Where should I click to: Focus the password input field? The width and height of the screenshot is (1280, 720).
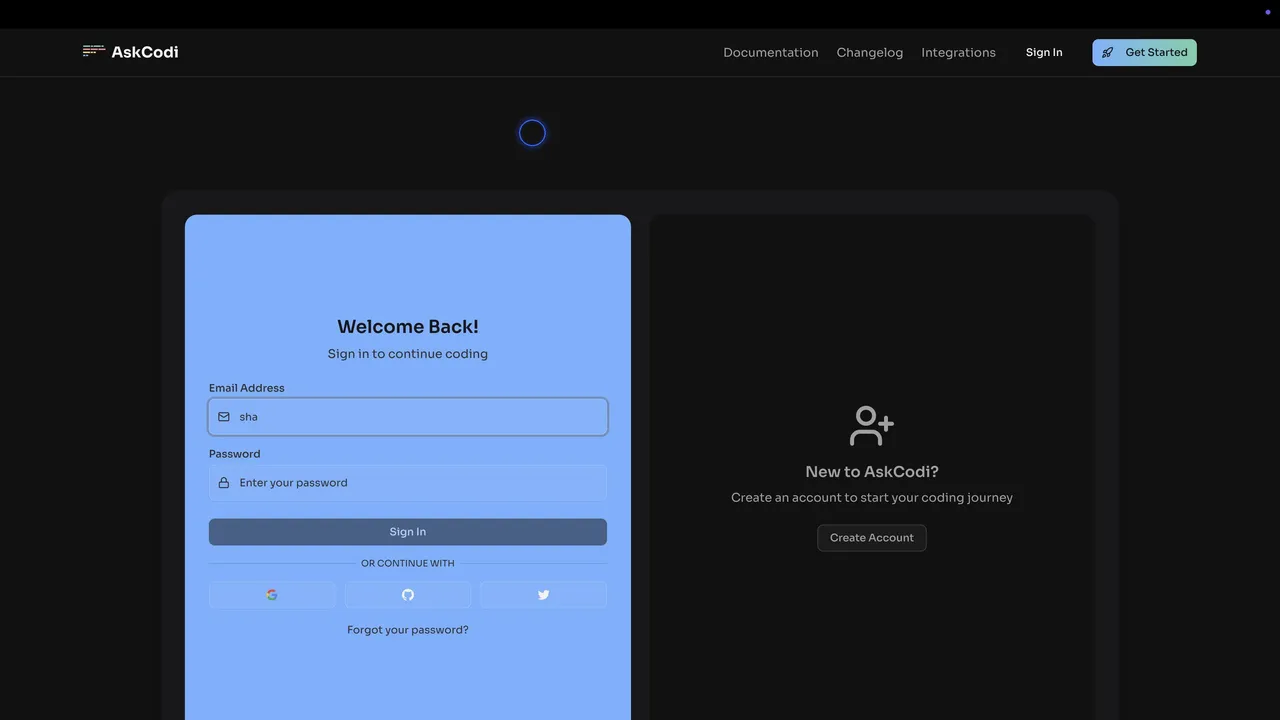pos(408,483)
